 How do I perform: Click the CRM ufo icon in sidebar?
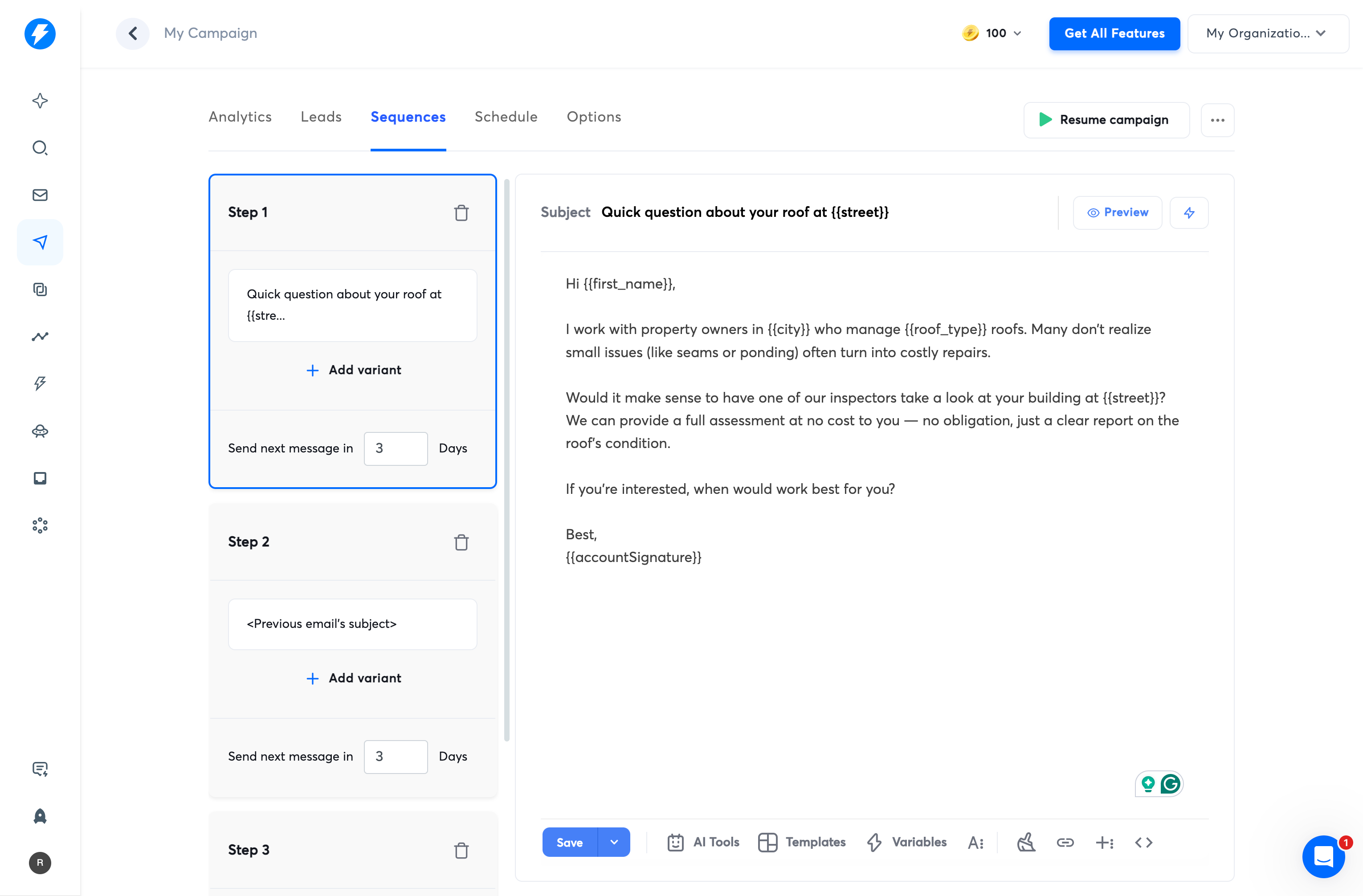pyautogui.click(x=40, y=431)
